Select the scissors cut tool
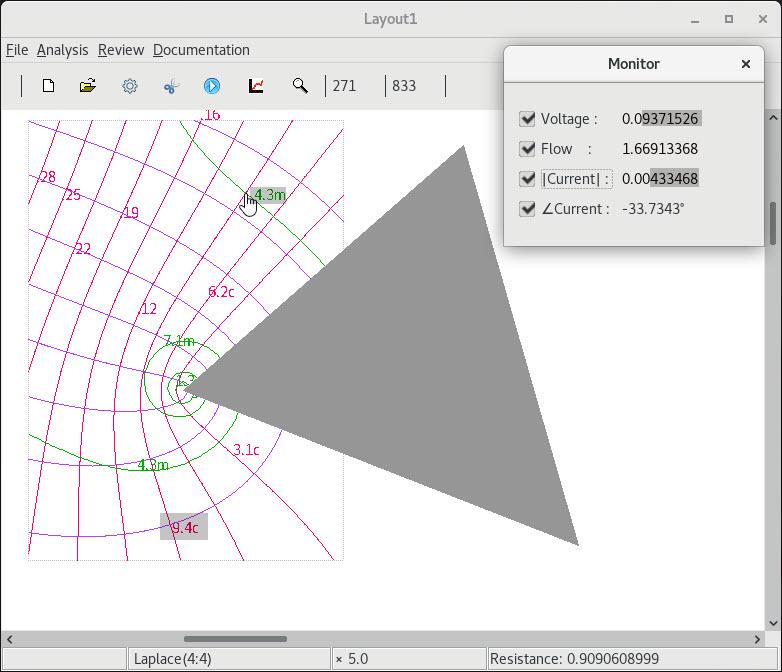 point(171,86)
